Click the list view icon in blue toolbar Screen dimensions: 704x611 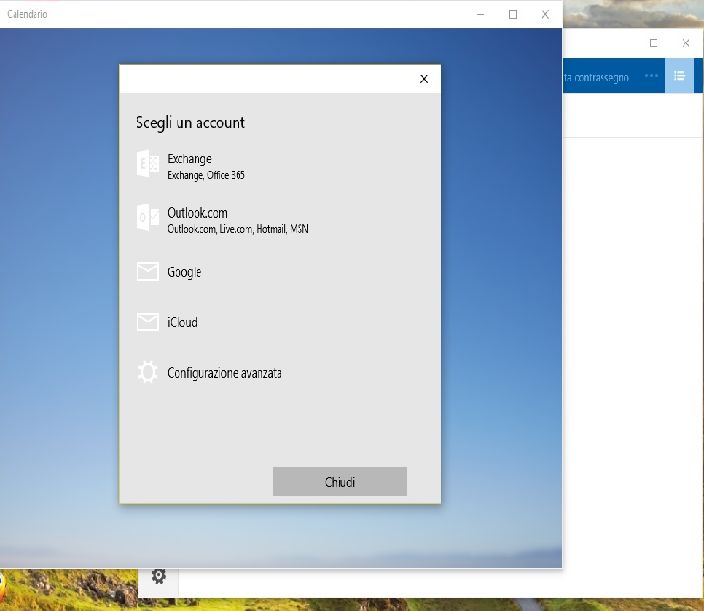coord(679,76)
